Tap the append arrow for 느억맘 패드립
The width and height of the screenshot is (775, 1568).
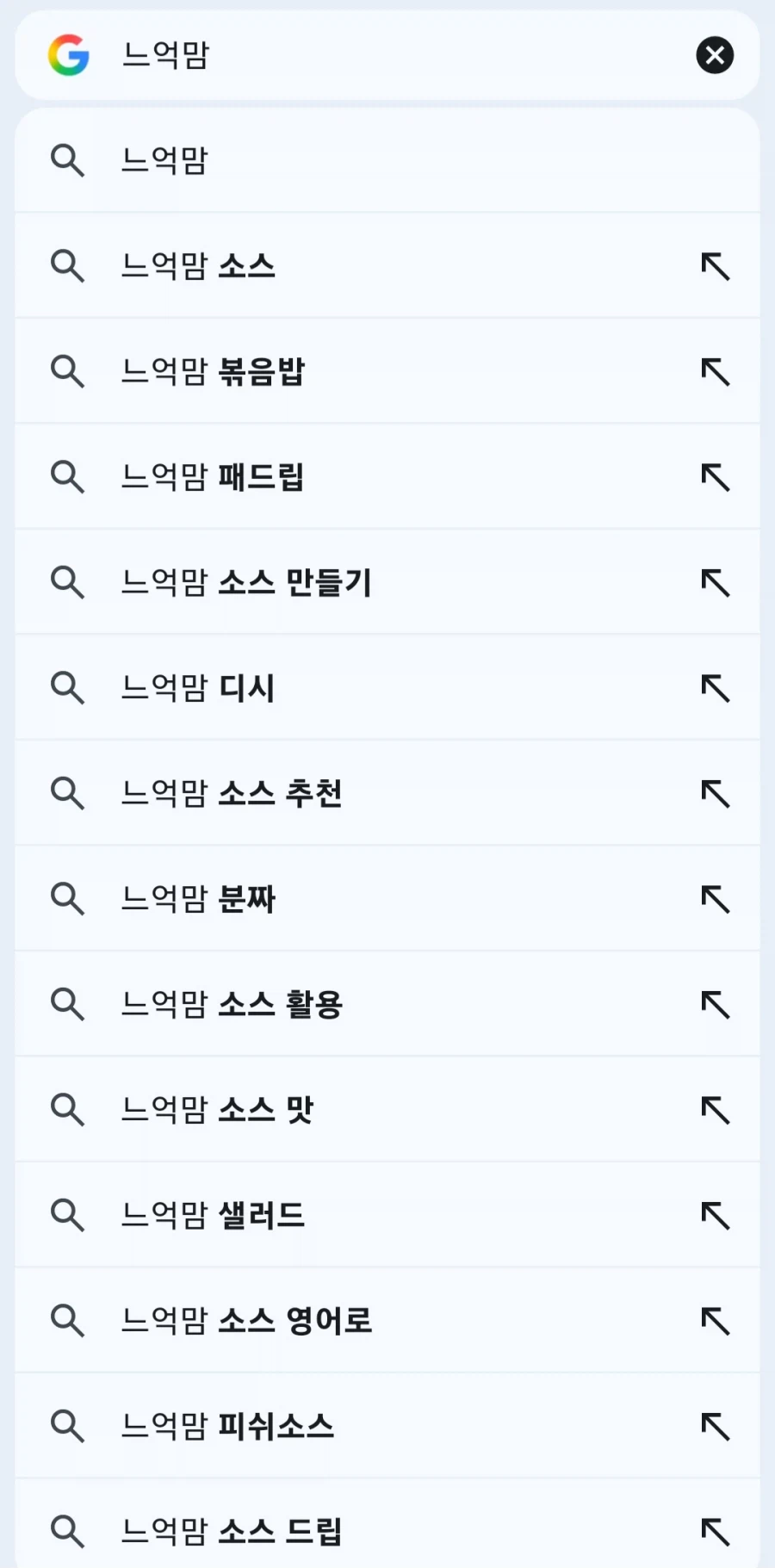(x=715, y=476)
